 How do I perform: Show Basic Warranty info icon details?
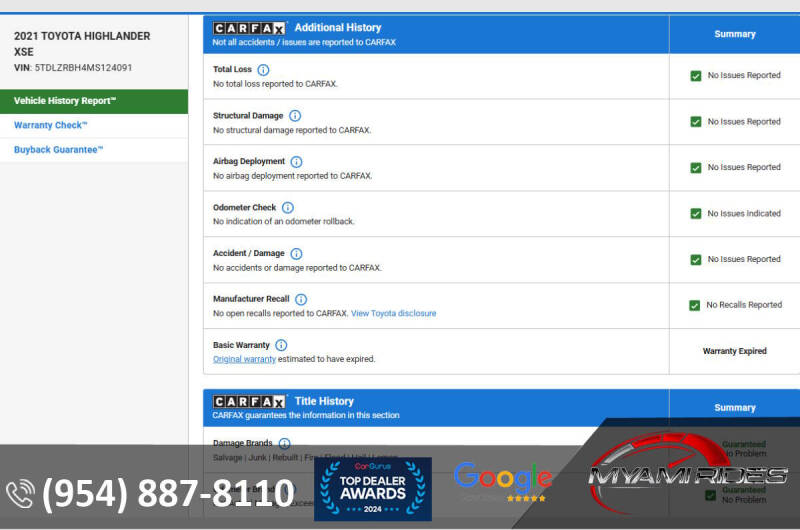tap(281, 345)
